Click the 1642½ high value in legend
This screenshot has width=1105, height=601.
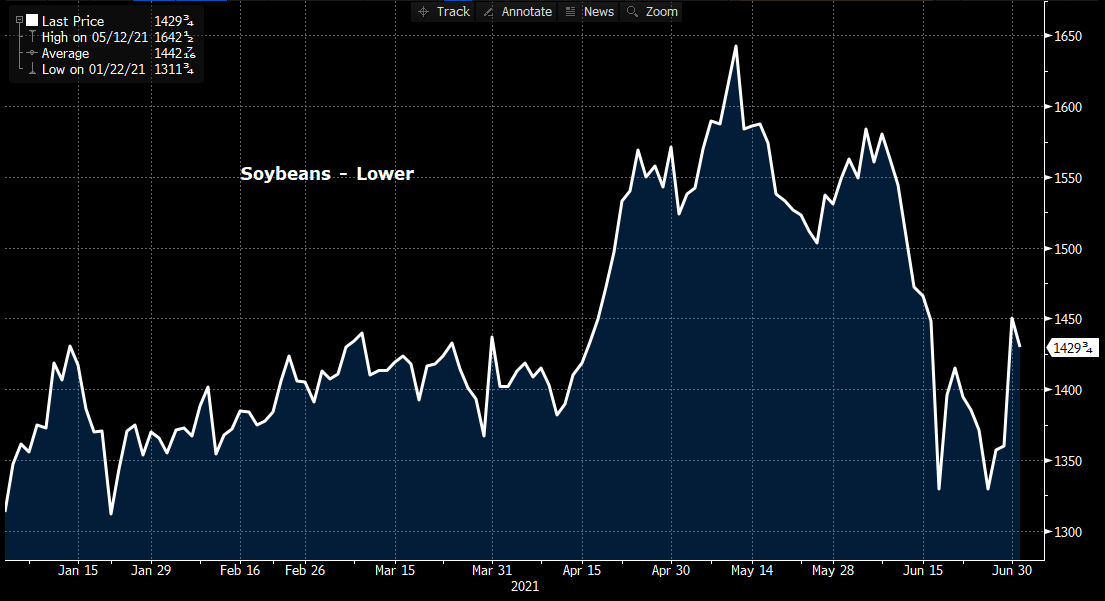point(173,37)
